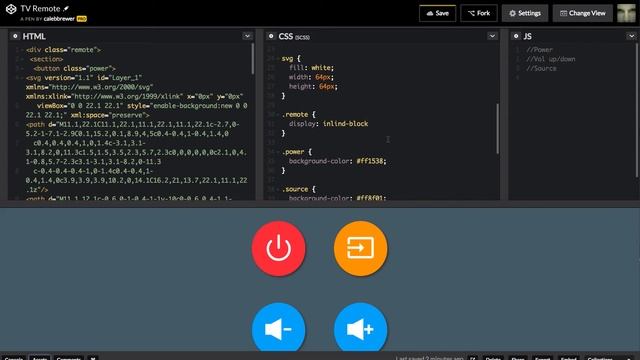
Task: Expand the CSS panel dropdown arrow
Action: [492, 36]
